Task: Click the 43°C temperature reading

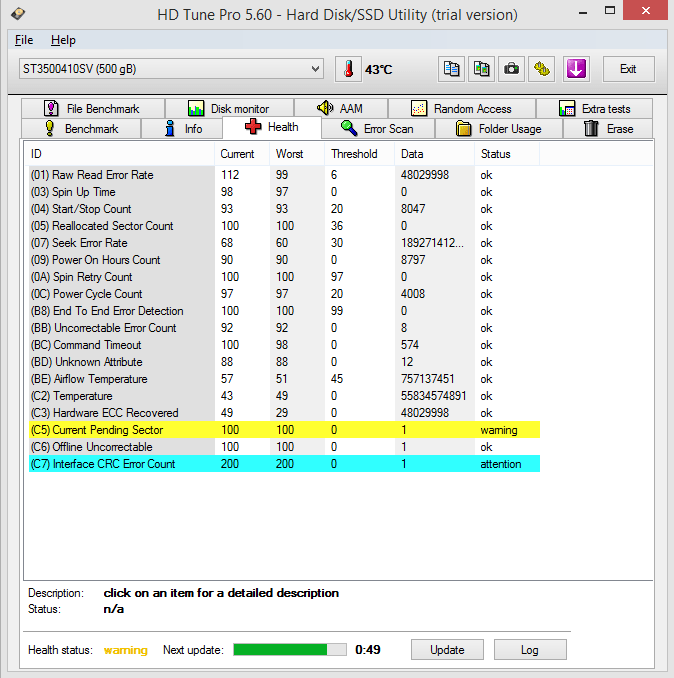Action: point(379,70)
